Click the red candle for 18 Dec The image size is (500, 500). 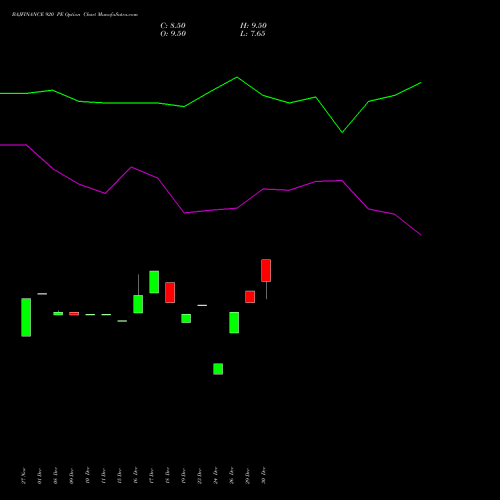coord(170,292)
